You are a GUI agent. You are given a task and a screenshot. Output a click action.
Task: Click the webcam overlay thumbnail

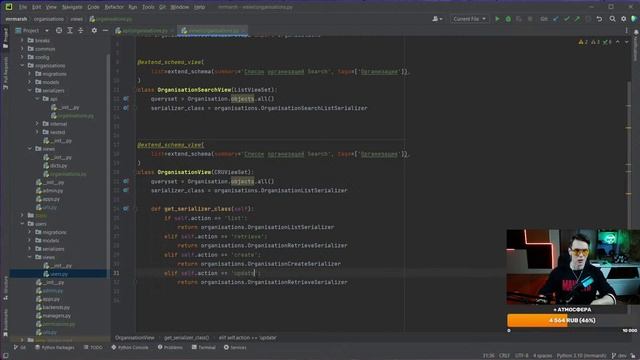coord(573,267)
